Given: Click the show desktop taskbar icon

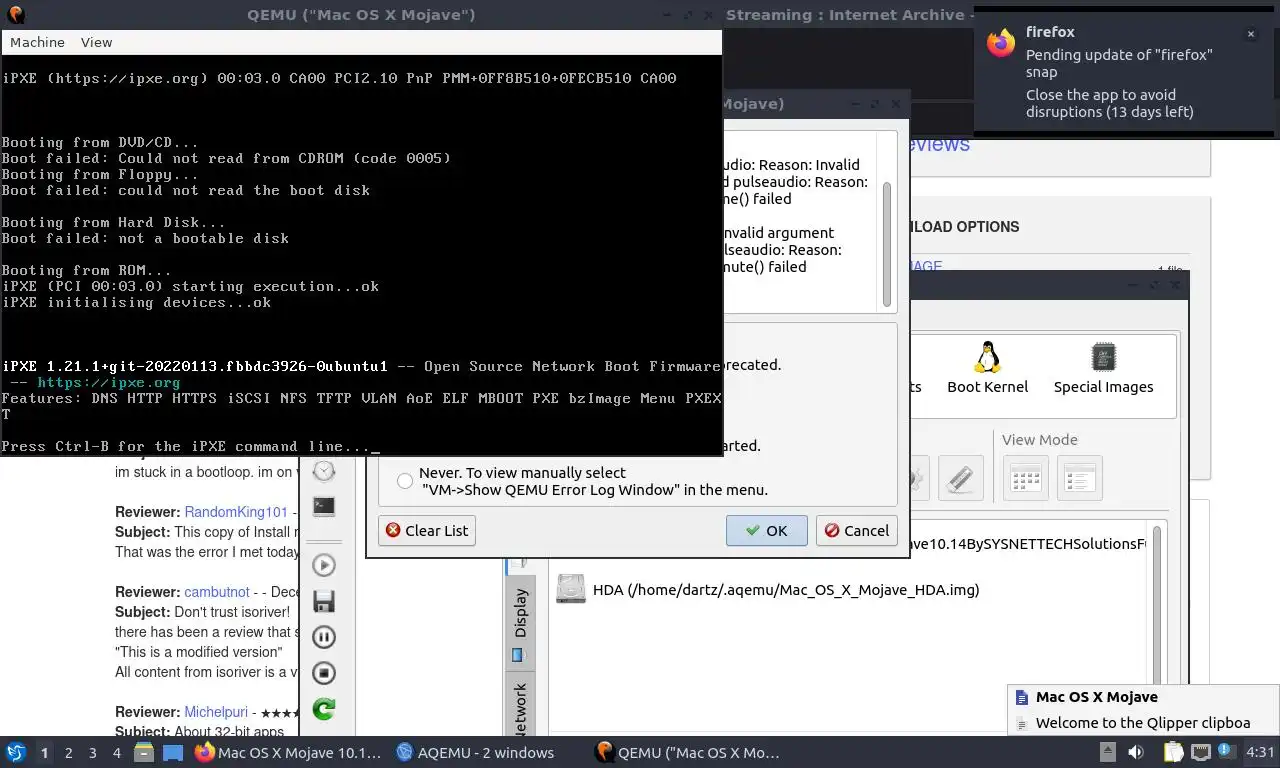Looking at the screenshot, I should (x=173, y=752).
